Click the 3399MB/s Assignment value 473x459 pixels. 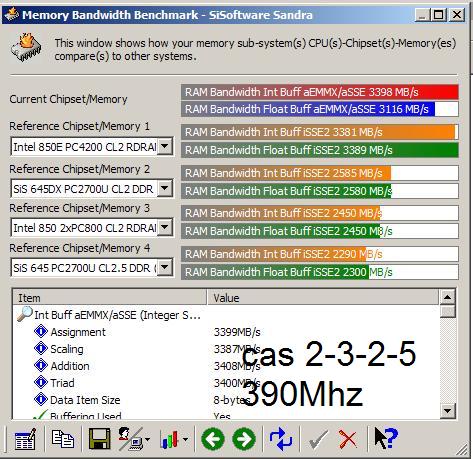[237, 332]
